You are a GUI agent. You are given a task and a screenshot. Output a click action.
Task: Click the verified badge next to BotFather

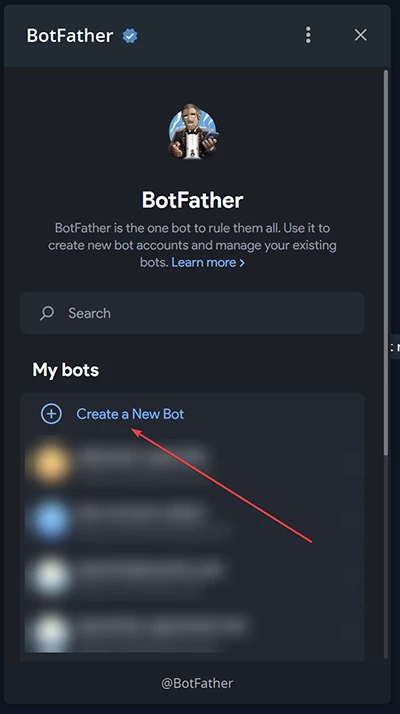[x=130, y=36]
